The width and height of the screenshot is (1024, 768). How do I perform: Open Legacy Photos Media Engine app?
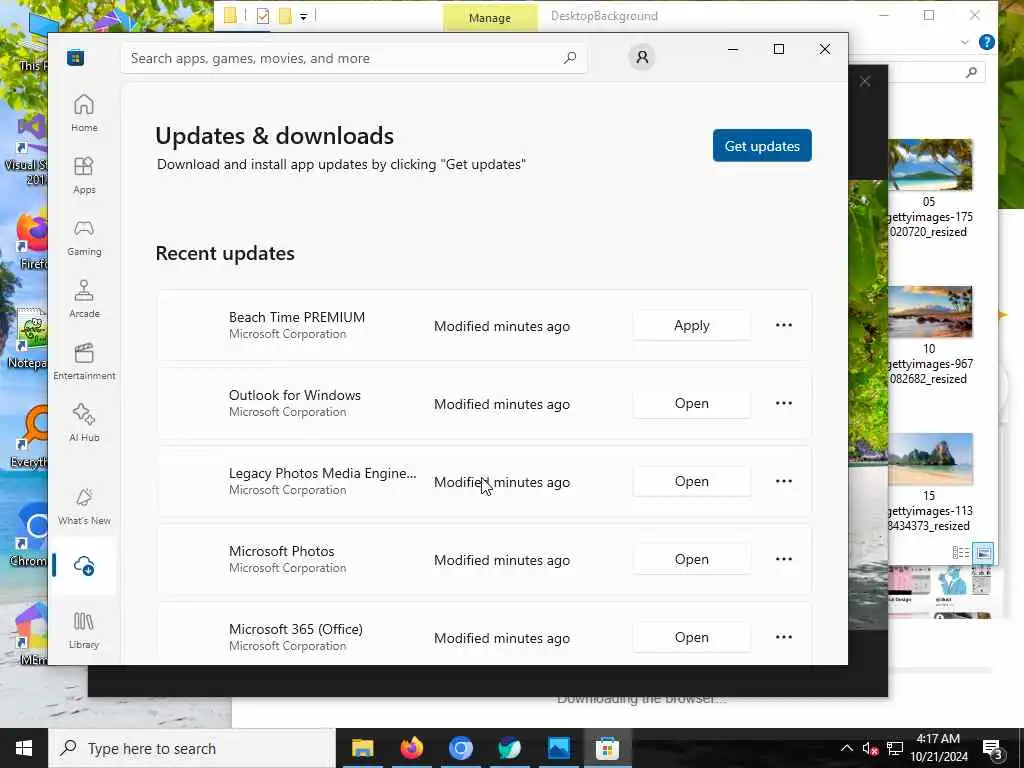coord(692,481)
